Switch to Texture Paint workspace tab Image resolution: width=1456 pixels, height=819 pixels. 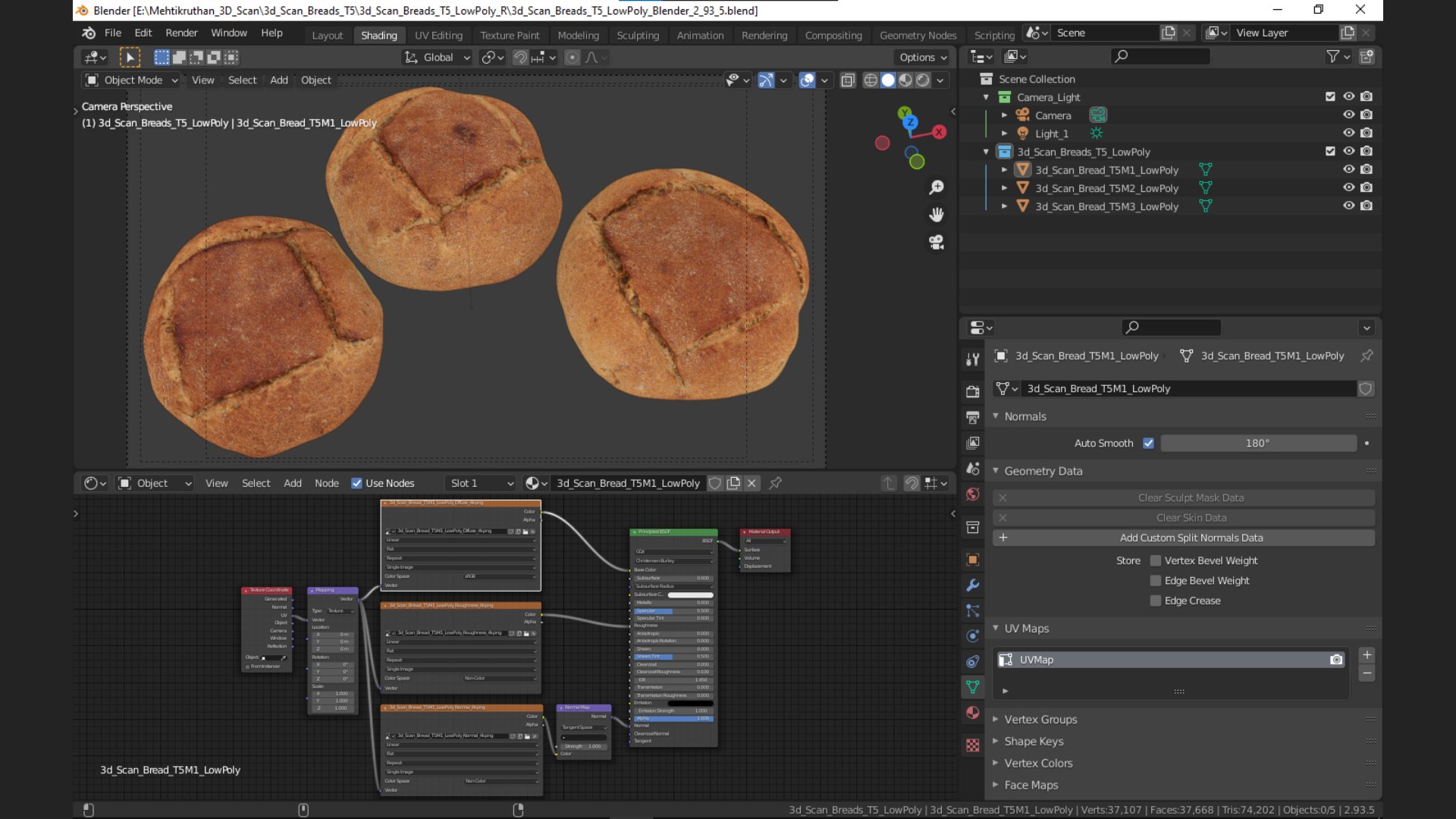point(510,35)
